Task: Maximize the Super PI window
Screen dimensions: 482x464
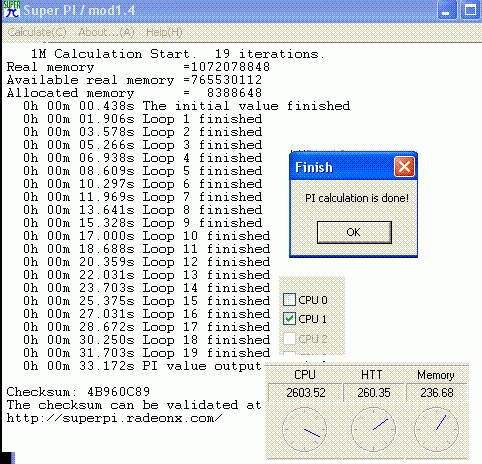Action: coord(471,11)
